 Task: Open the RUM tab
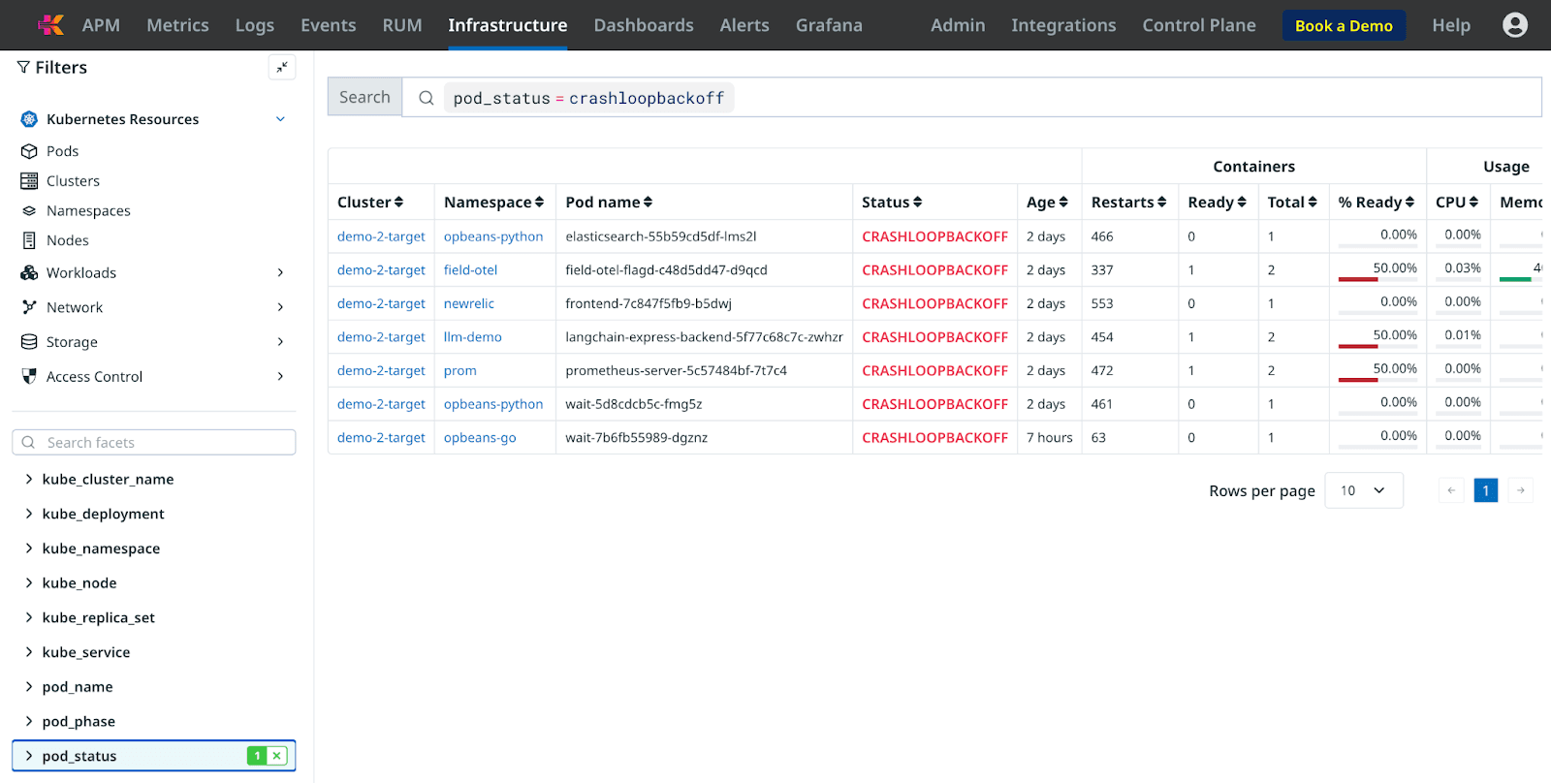click(402, 25)
